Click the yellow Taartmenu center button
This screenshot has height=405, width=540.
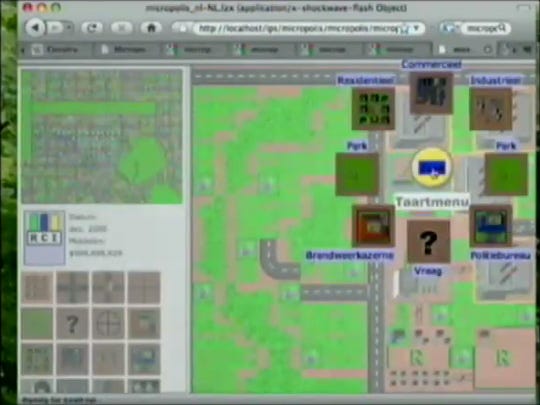(432, 167)
